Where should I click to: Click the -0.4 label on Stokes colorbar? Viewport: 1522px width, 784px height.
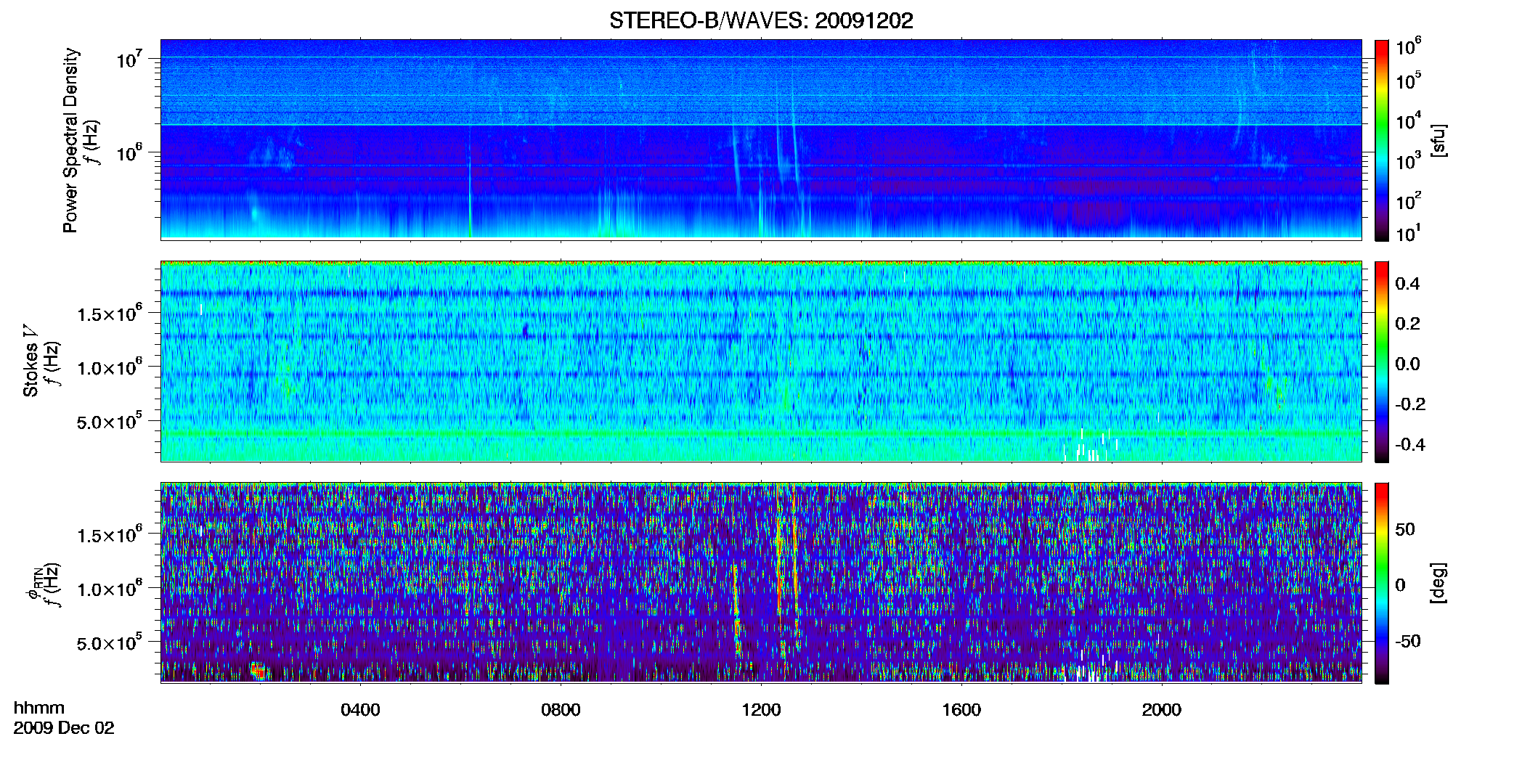click(1410, 444)
